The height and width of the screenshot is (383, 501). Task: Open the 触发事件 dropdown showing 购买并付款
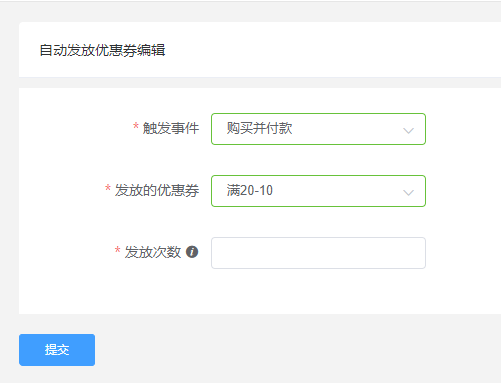318,129
